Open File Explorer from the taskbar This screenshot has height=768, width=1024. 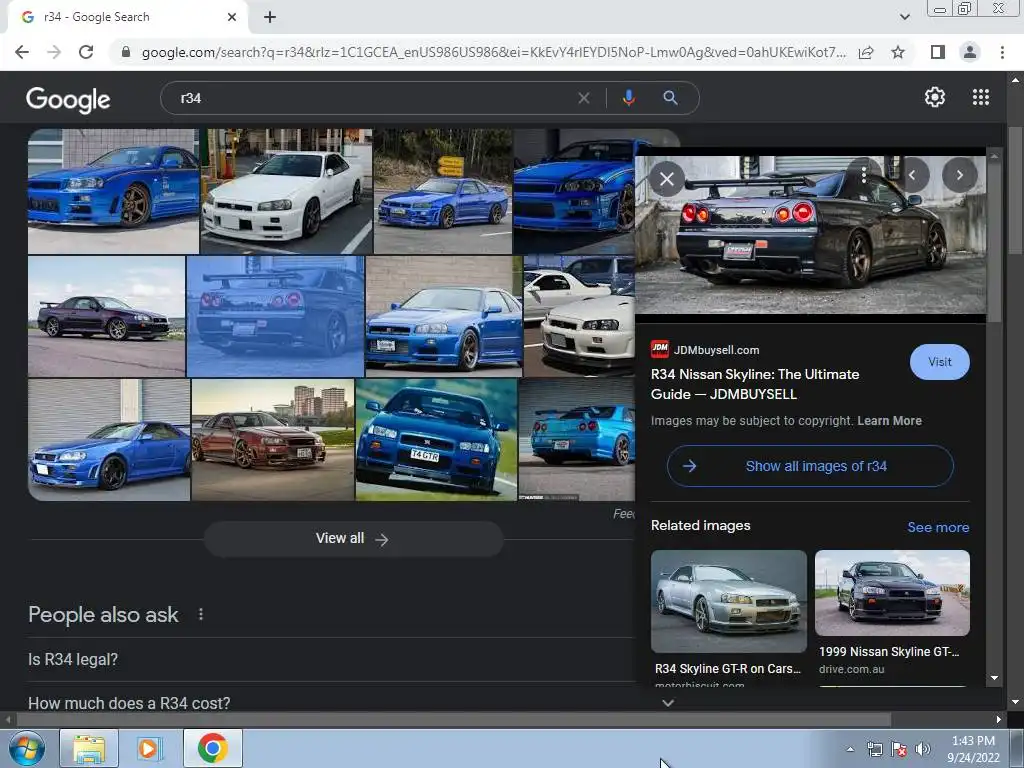click(x=89, y=748)
